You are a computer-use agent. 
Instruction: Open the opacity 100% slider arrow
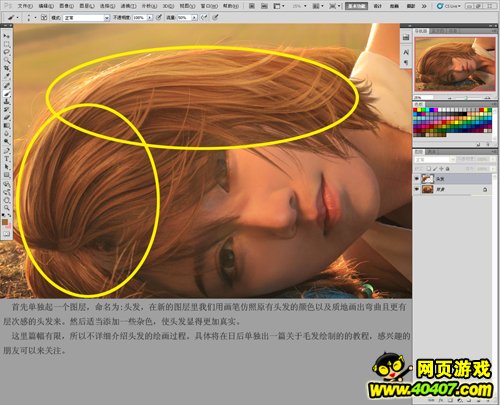(x=150, y=17)
